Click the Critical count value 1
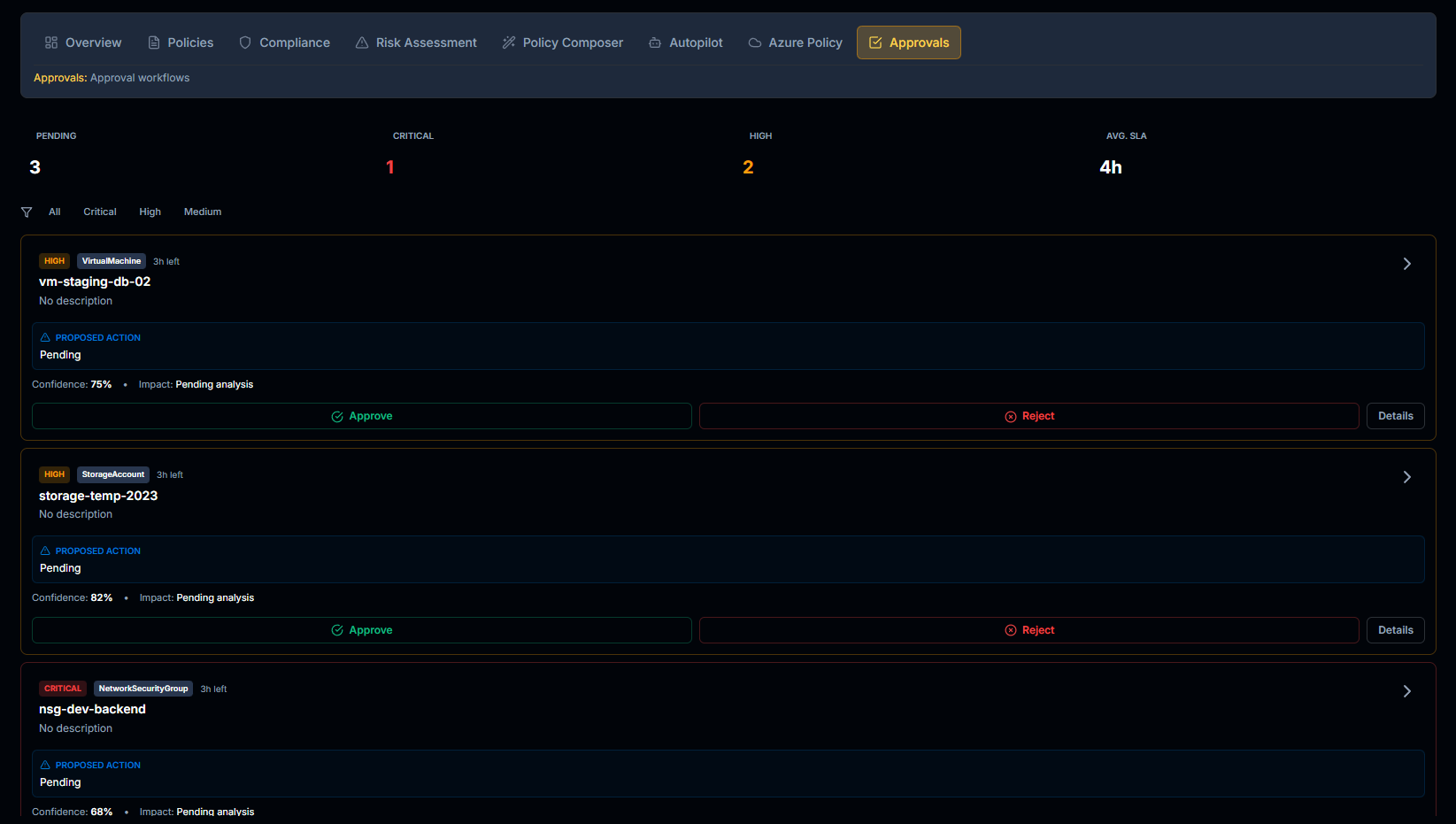1456x824 pixels. [390, 167]
